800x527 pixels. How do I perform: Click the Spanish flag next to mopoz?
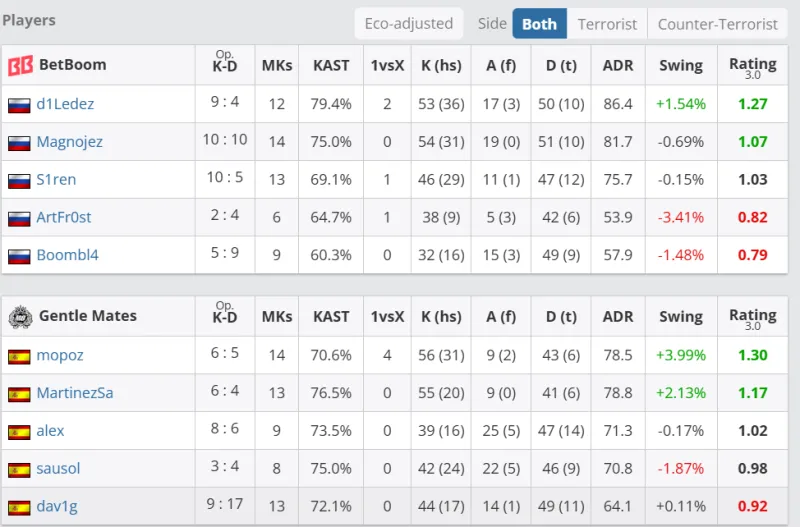[x=19, y=356]
